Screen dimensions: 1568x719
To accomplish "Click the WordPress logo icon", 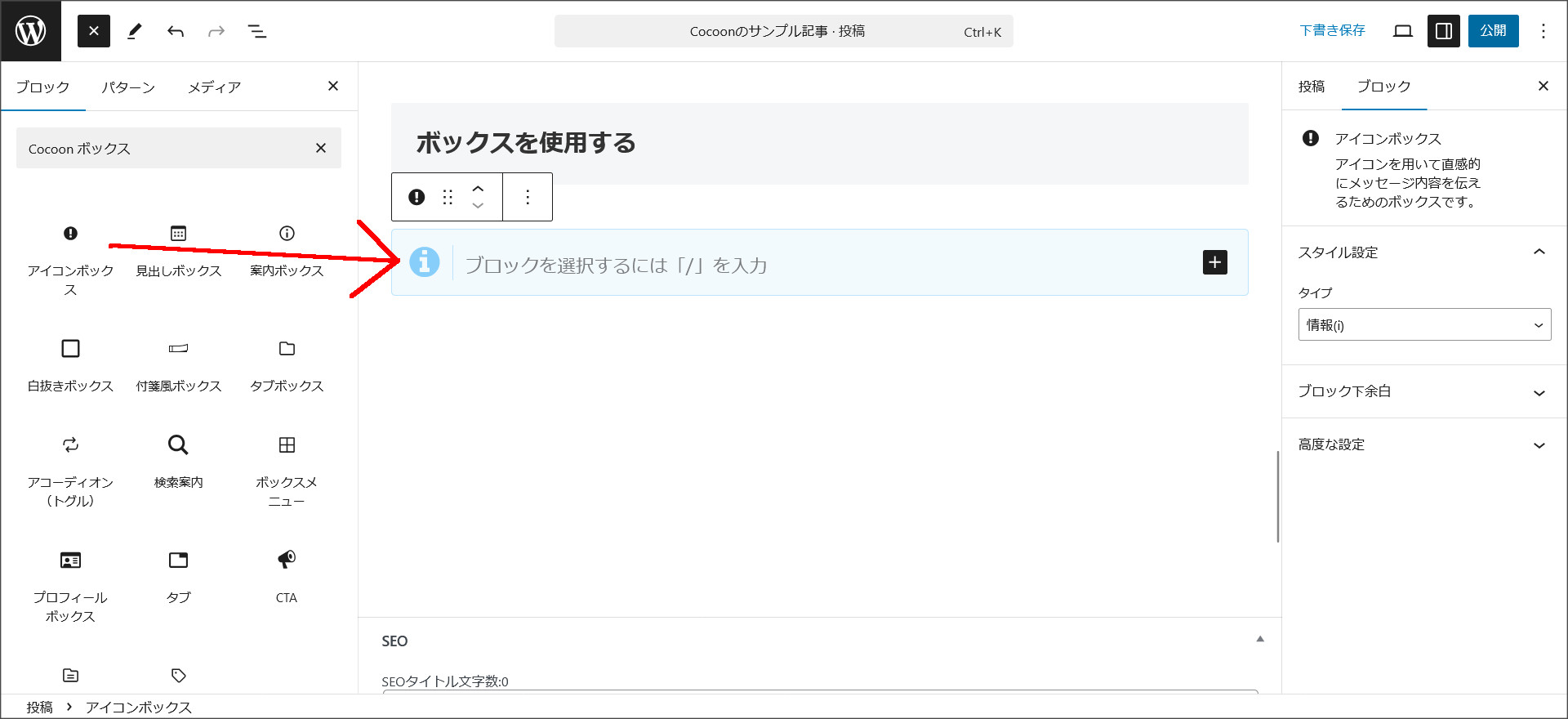I will point(31,31).
